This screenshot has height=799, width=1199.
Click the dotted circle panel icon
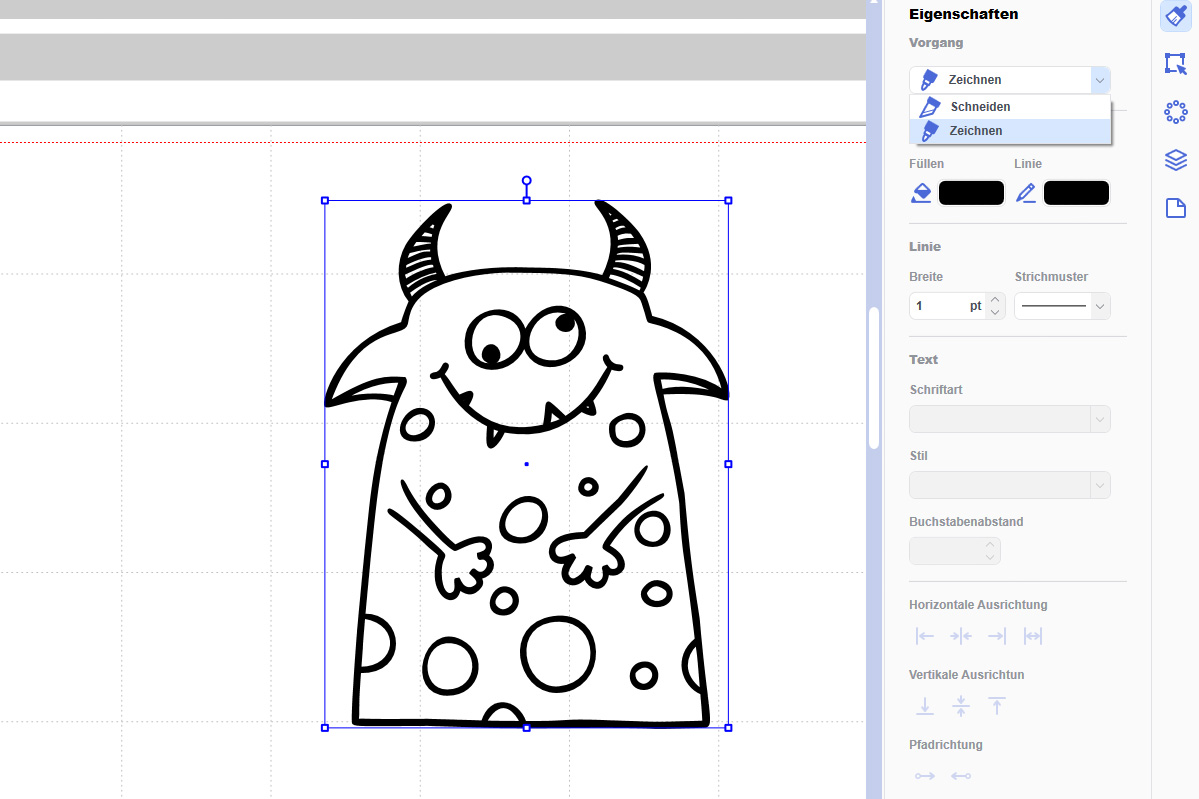tap(1176, 112)
